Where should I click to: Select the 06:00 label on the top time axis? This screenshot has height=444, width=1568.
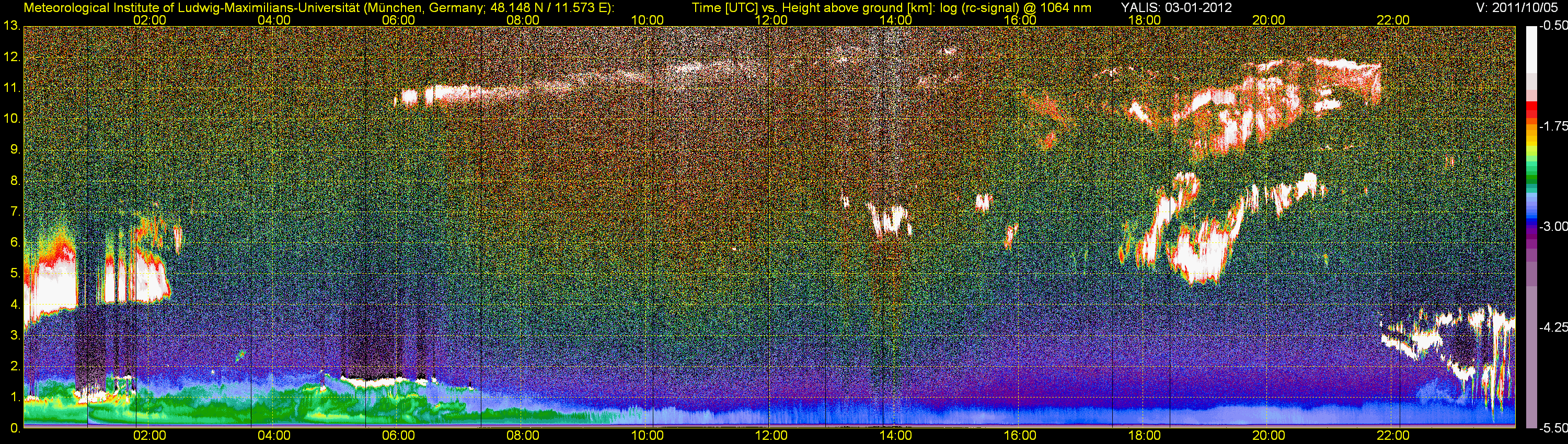399,20
